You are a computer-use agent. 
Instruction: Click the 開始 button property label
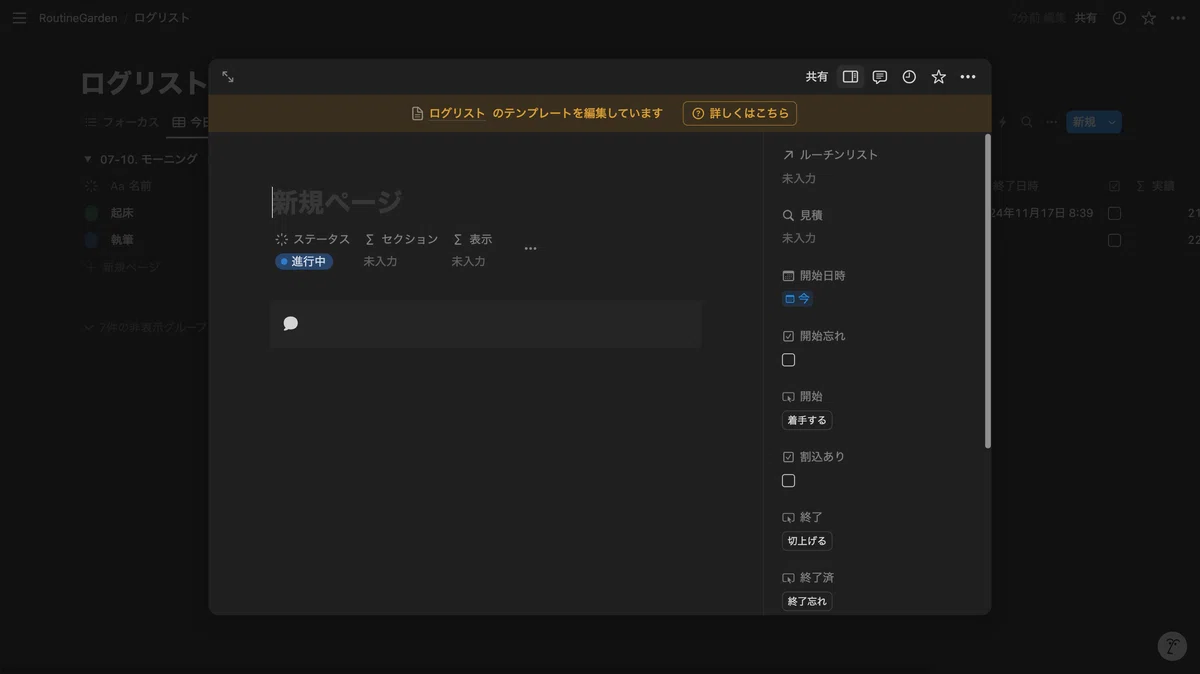[x=803, y=397]
